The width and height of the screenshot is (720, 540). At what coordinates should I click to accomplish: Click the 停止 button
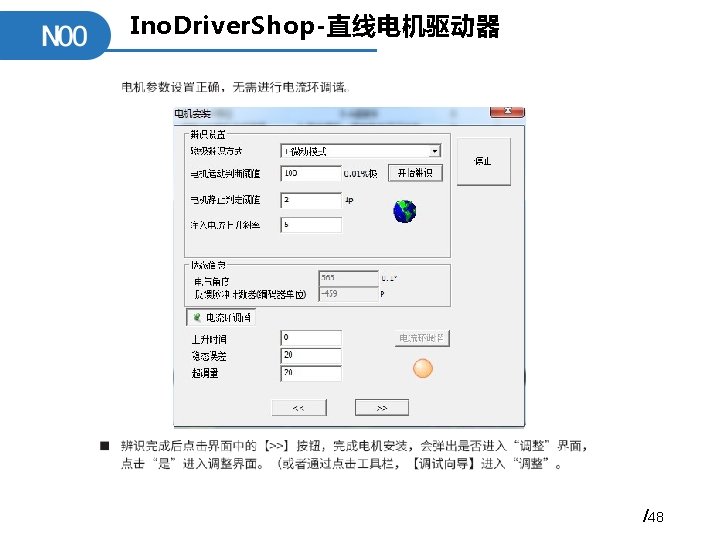484,161
